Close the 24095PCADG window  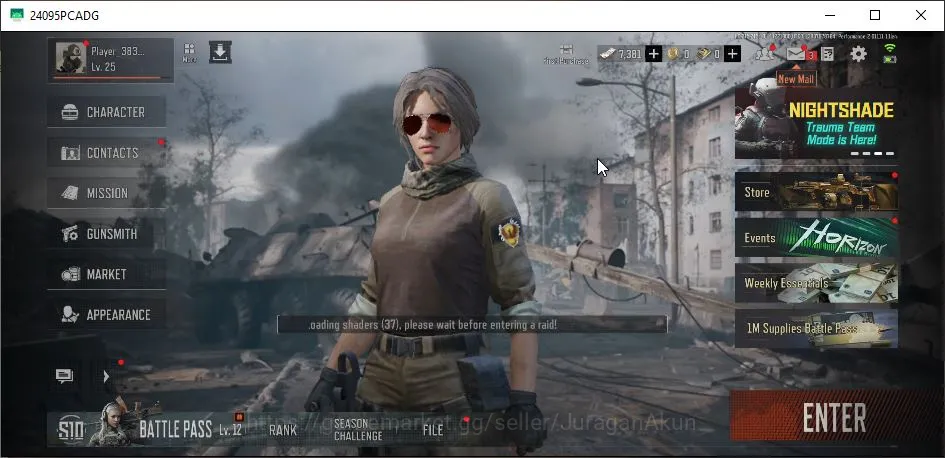[x=921, y=15]
